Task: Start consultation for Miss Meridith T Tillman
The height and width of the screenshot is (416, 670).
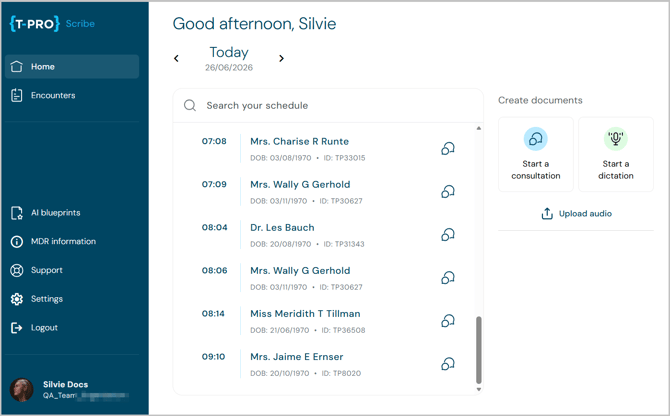Action: 447,321
